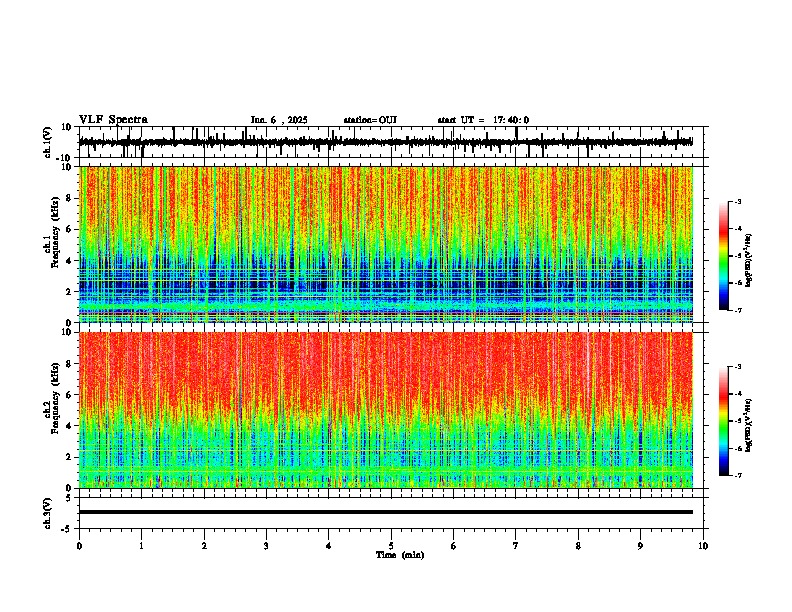
Task: Click time axis tick label "4"
Action: (329, 546)
